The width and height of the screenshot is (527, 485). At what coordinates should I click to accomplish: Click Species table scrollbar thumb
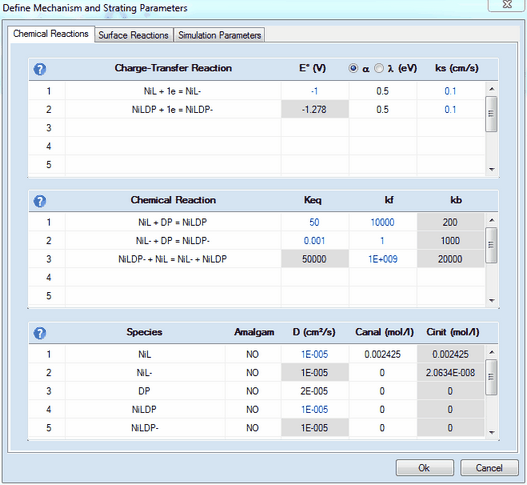point(491,377)
